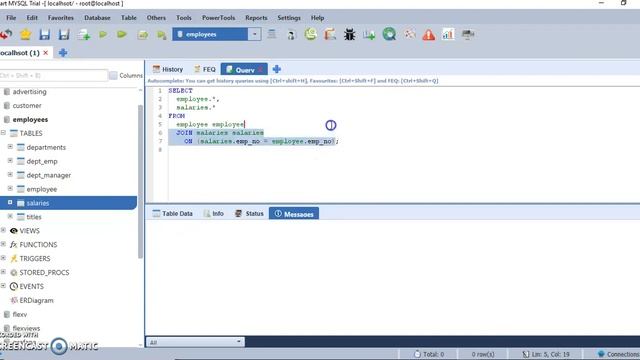
Task: Click the object filter input field
Action: 53,76
